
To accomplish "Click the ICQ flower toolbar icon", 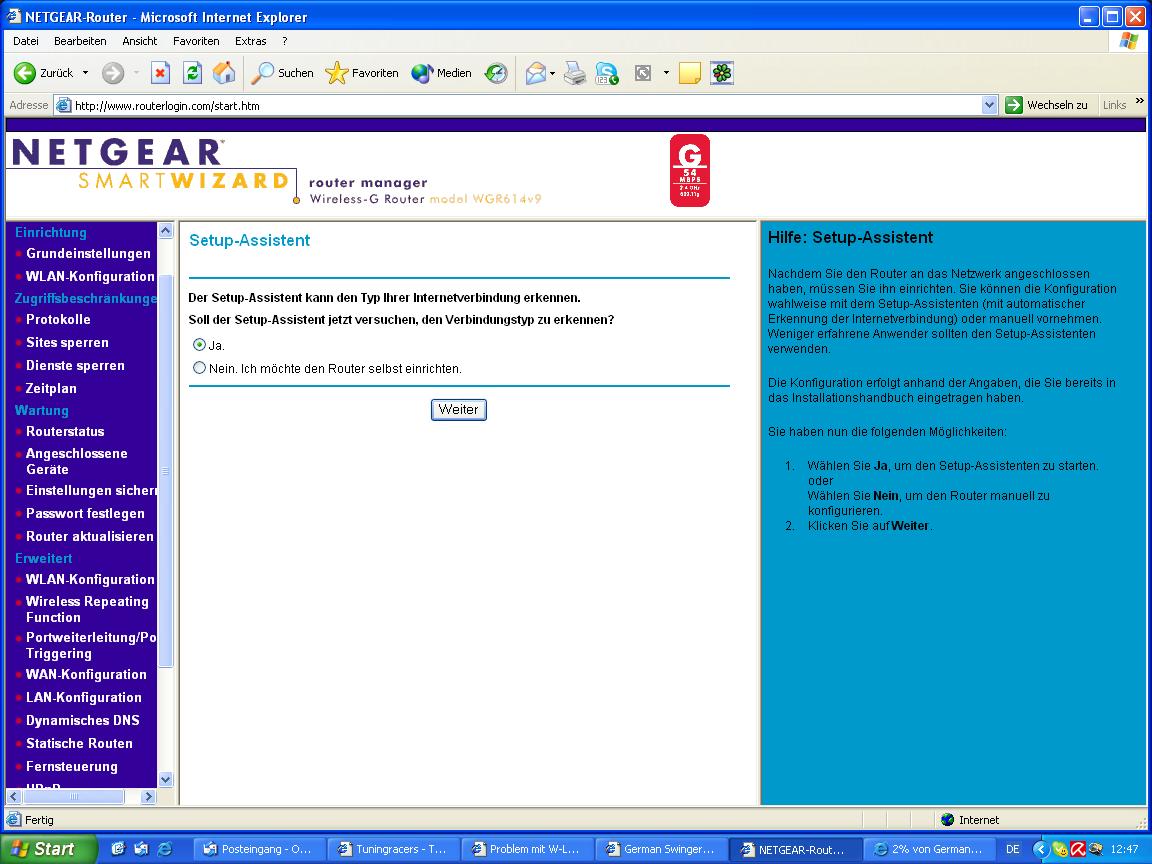I will point(722,73).
